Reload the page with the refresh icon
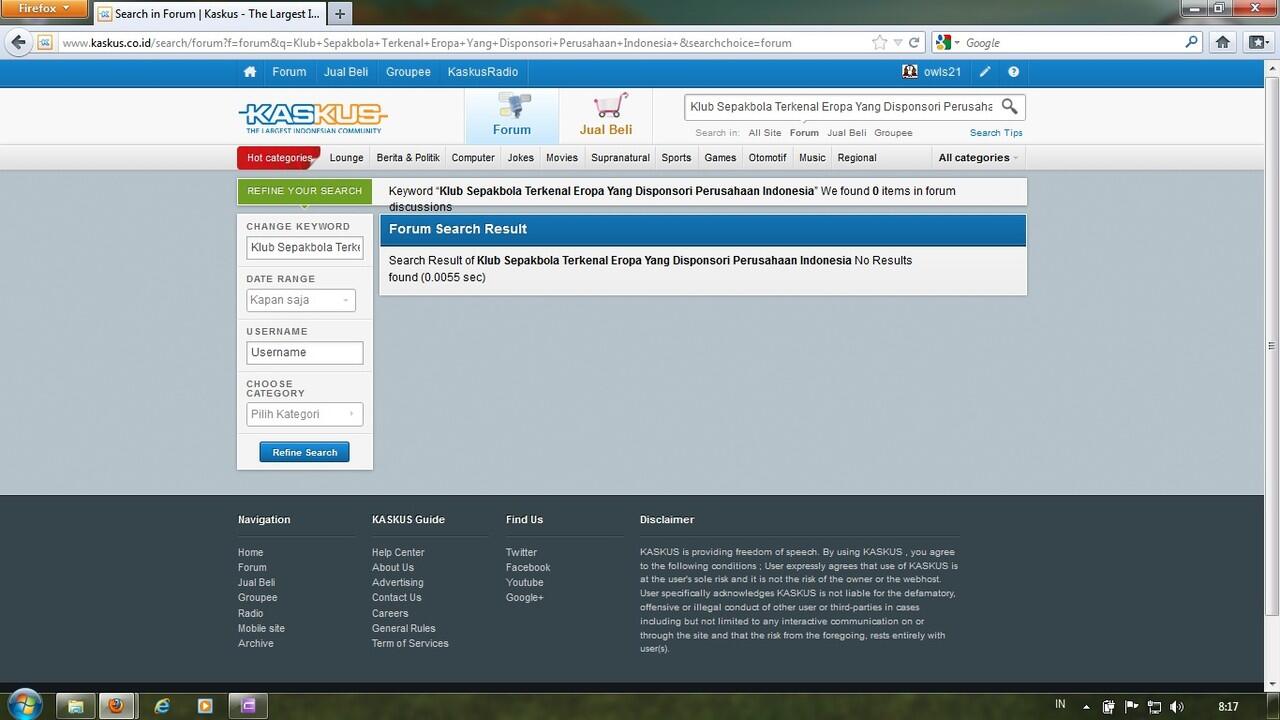Screen dimensions: 1280x720 [x=914, y=42]
